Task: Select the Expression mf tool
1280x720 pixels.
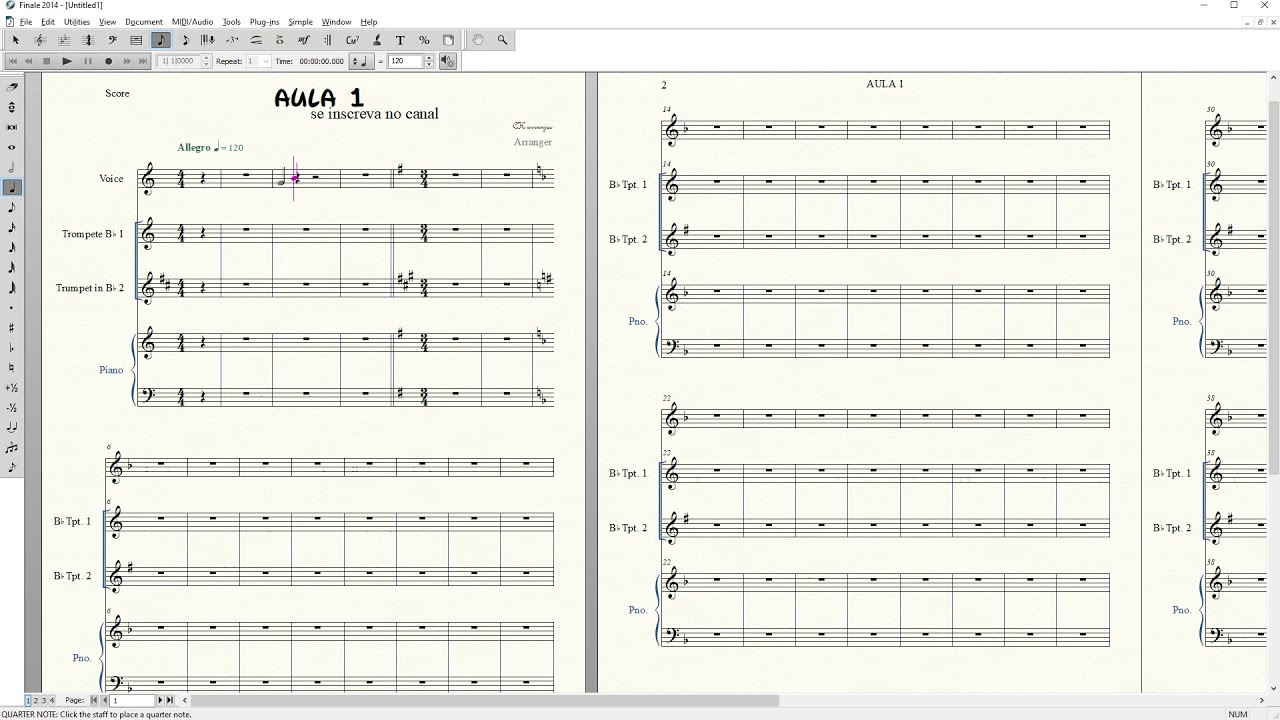Action: click(304, 40)
